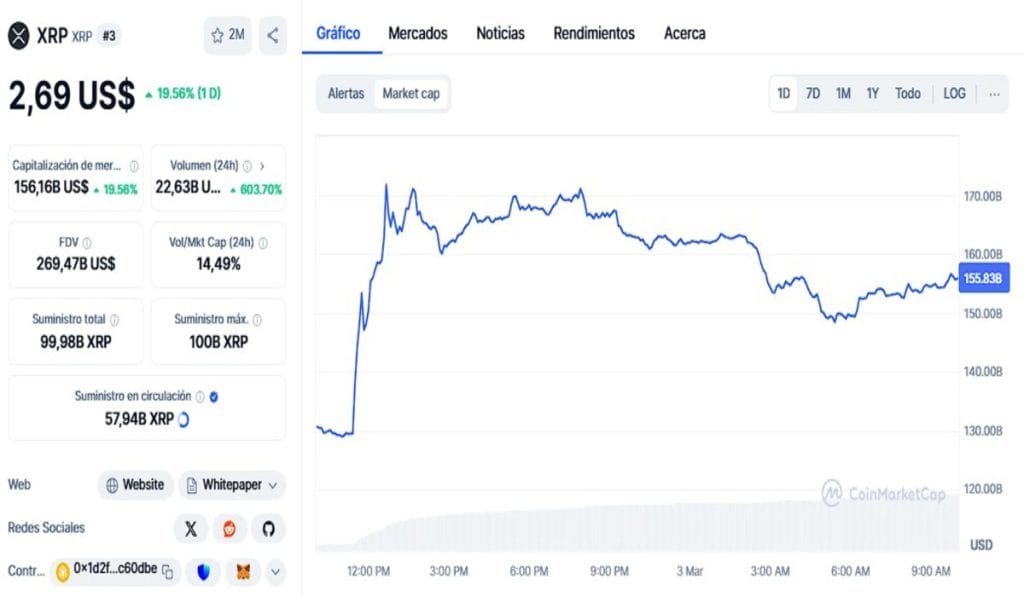Open the Noticias tab

(x=500, y=34)
